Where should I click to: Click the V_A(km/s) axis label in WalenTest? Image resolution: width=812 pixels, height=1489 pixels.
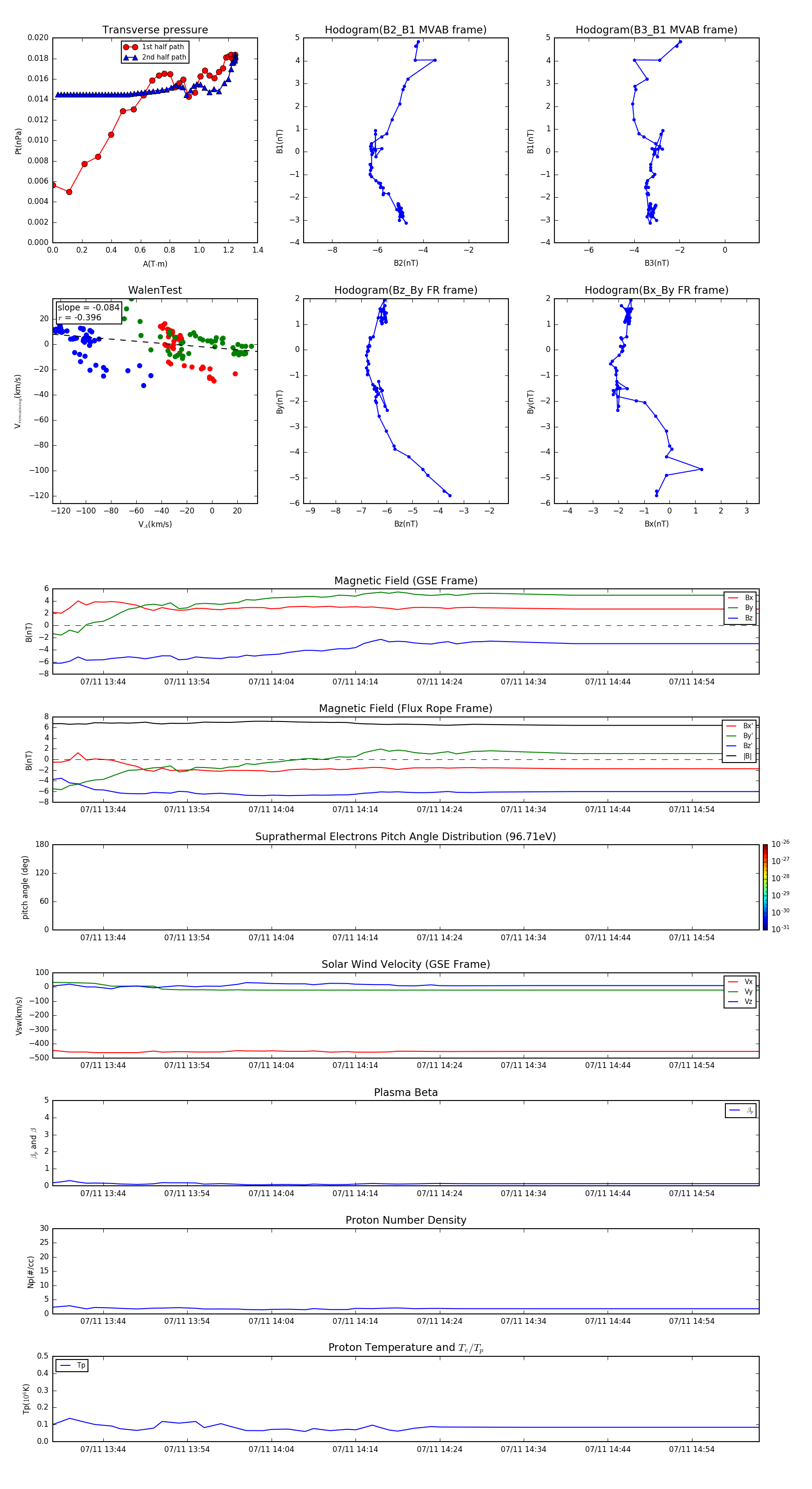tap(155, 524)
